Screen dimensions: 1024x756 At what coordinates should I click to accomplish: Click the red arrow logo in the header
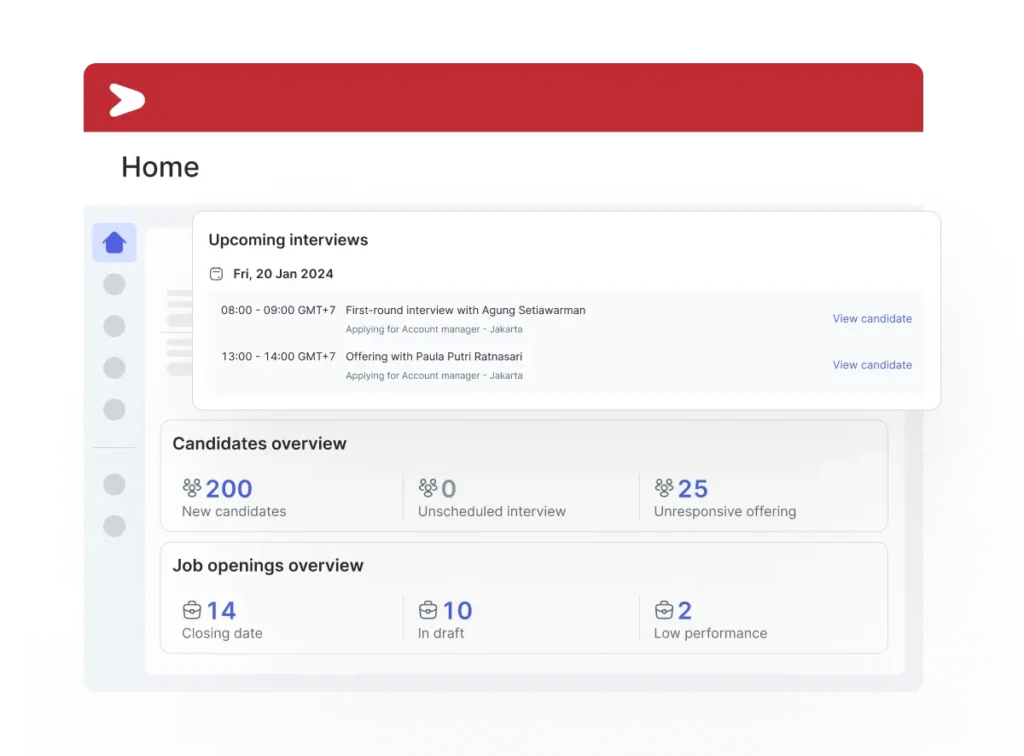[x=126, y=100]
